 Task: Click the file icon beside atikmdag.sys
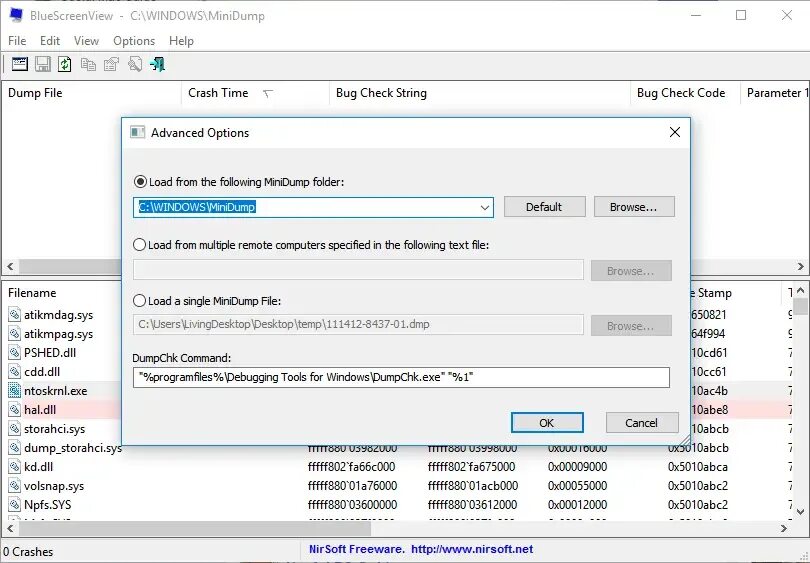[x=14, y=315]
